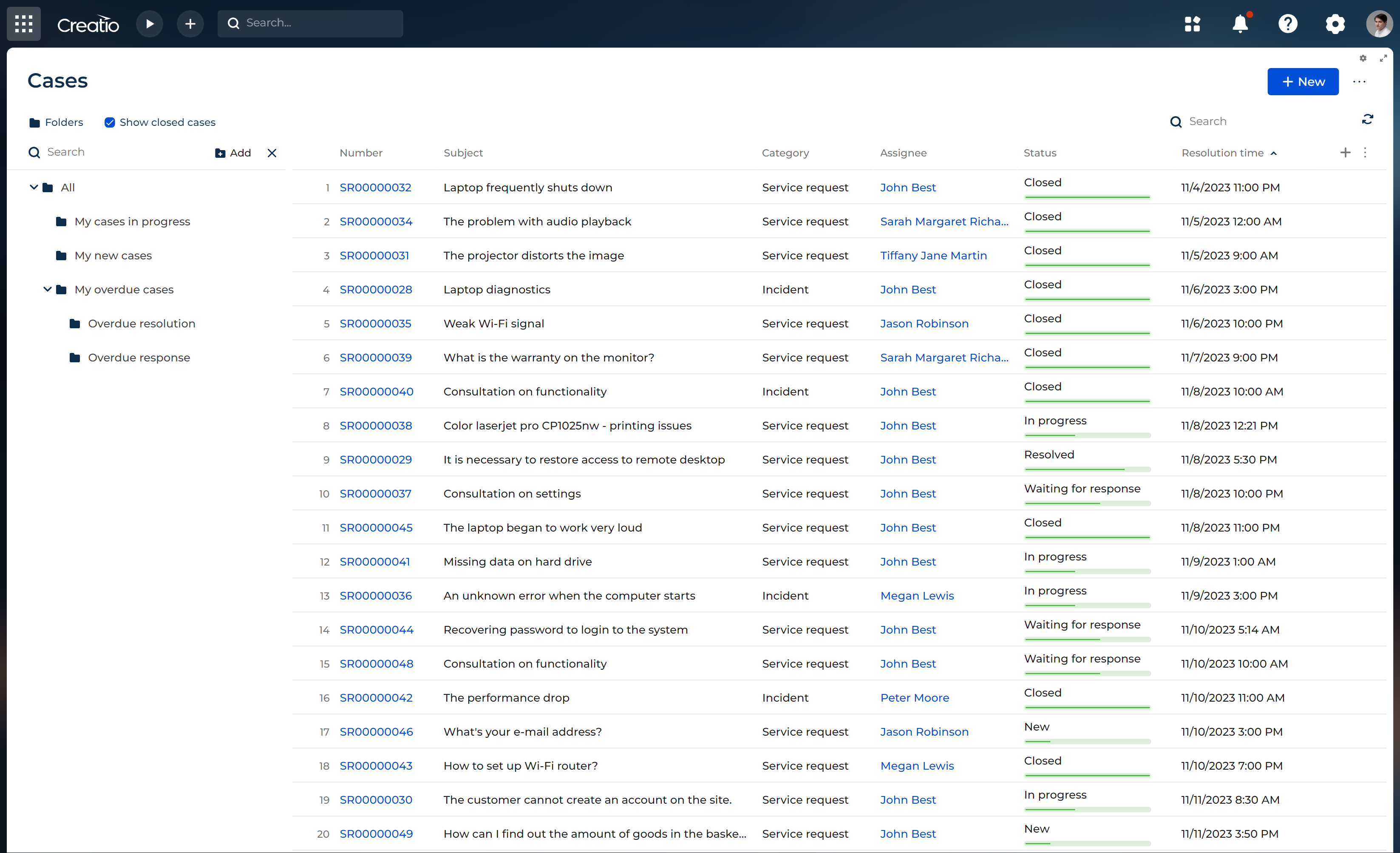This screenshot has width=1400, height=853.
Task: Toggle sort order via the Resolution time chevron
Action: [x=1275, y=153]
